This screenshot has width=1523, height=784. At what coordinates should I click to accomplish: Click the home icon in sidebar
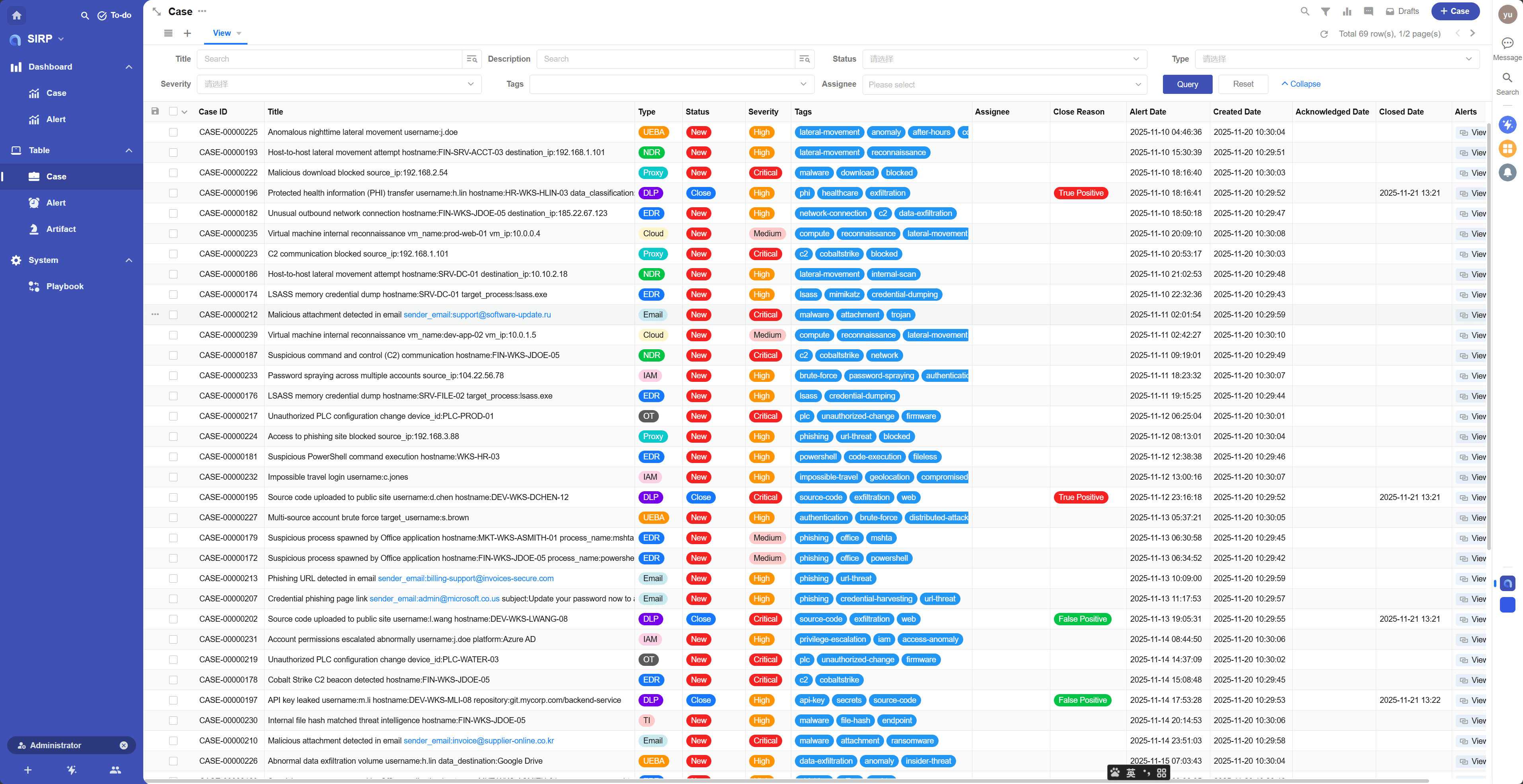[x=17, y=16]
